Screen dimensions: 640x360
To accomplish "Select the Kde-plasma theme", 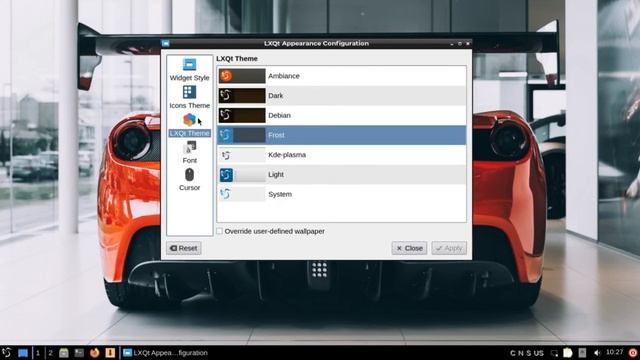I will click(x=342, y=155).
